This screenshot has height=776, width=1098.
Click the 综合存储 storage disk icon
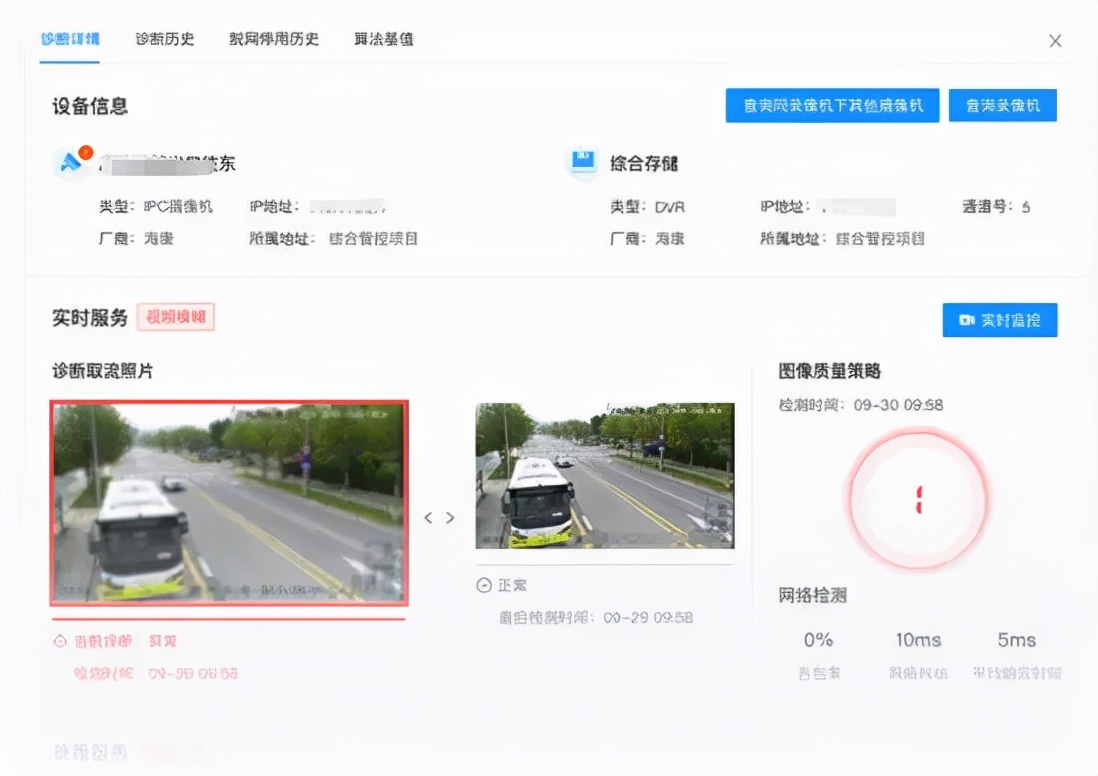tap(583, 162)
